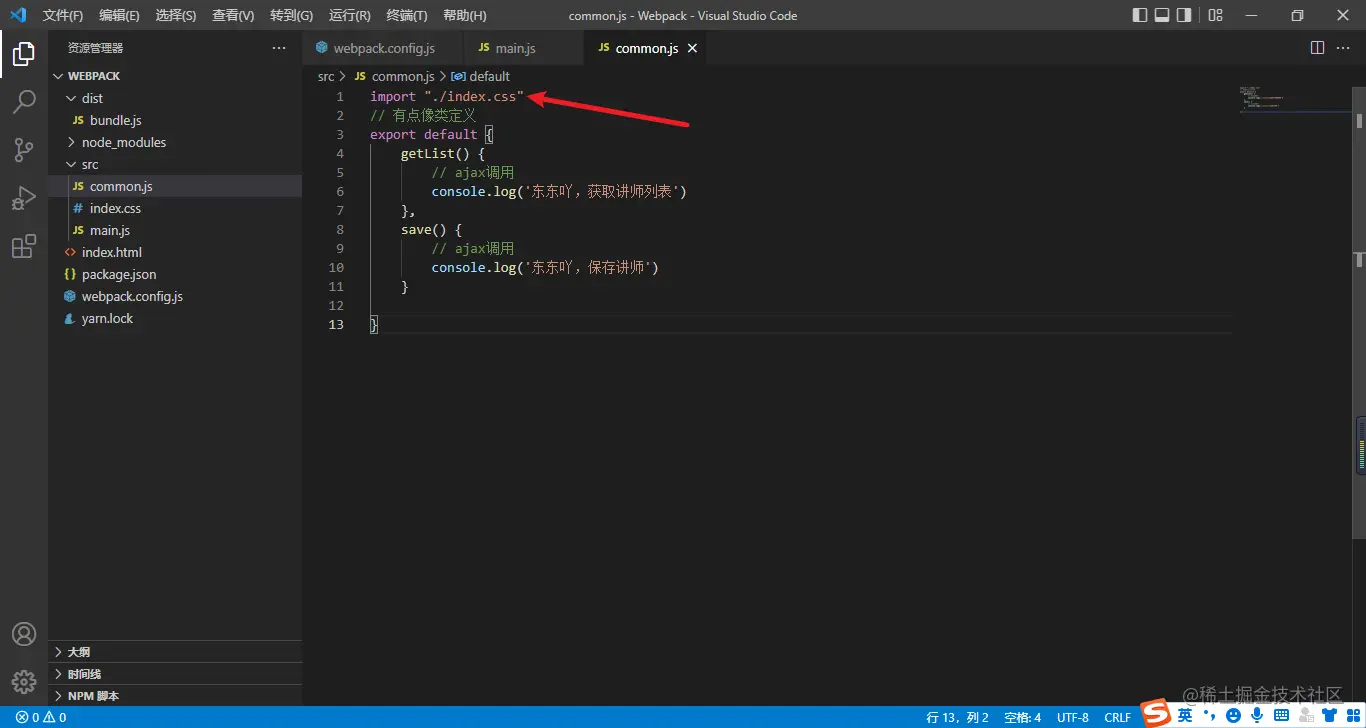Open bundle.js in the file tree
The height and width of the screenshot is (728, 1366).
(175, 120)
